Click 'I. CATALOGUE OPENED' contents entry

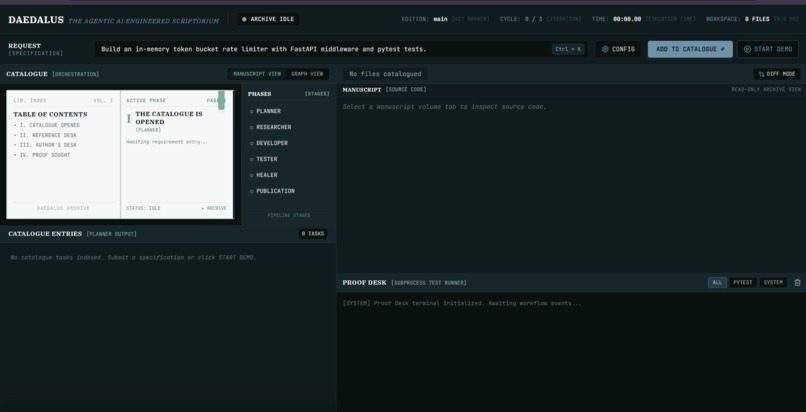coord(49,125)
